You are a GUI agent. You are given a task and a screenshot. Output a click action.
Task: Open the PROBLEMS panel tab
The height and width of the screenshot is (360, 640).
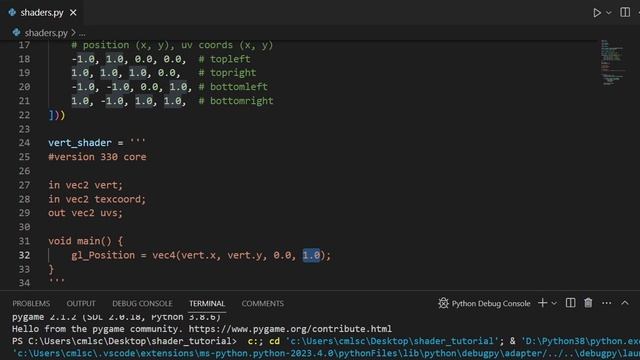pyautogui.click(x=31, y=304)
